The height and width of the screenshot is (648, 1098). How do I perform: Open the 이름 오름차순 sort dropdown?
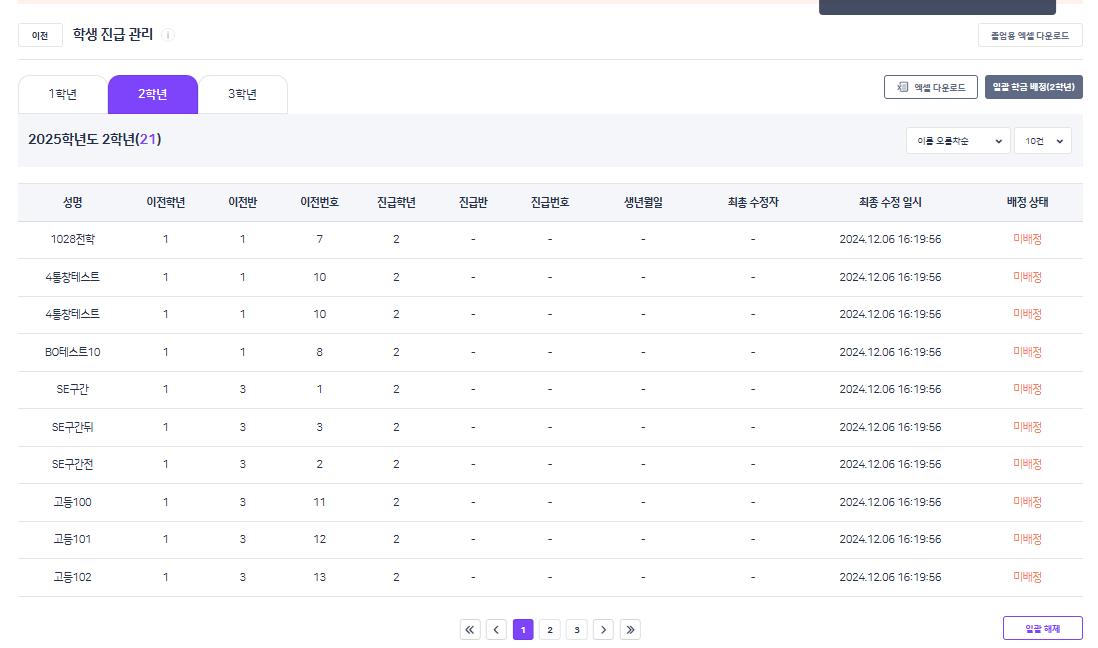[958, 141]
